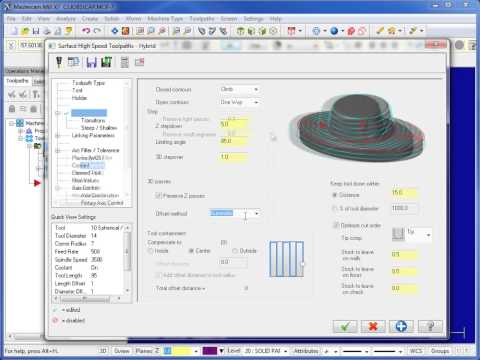Open the Open contours dropdown

point(256,102)
